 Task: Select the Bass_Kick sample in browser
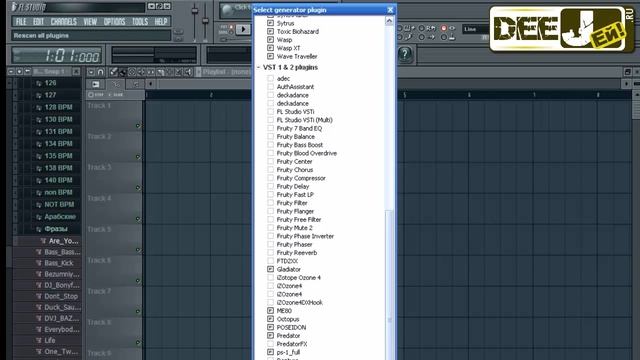[59, 263]
